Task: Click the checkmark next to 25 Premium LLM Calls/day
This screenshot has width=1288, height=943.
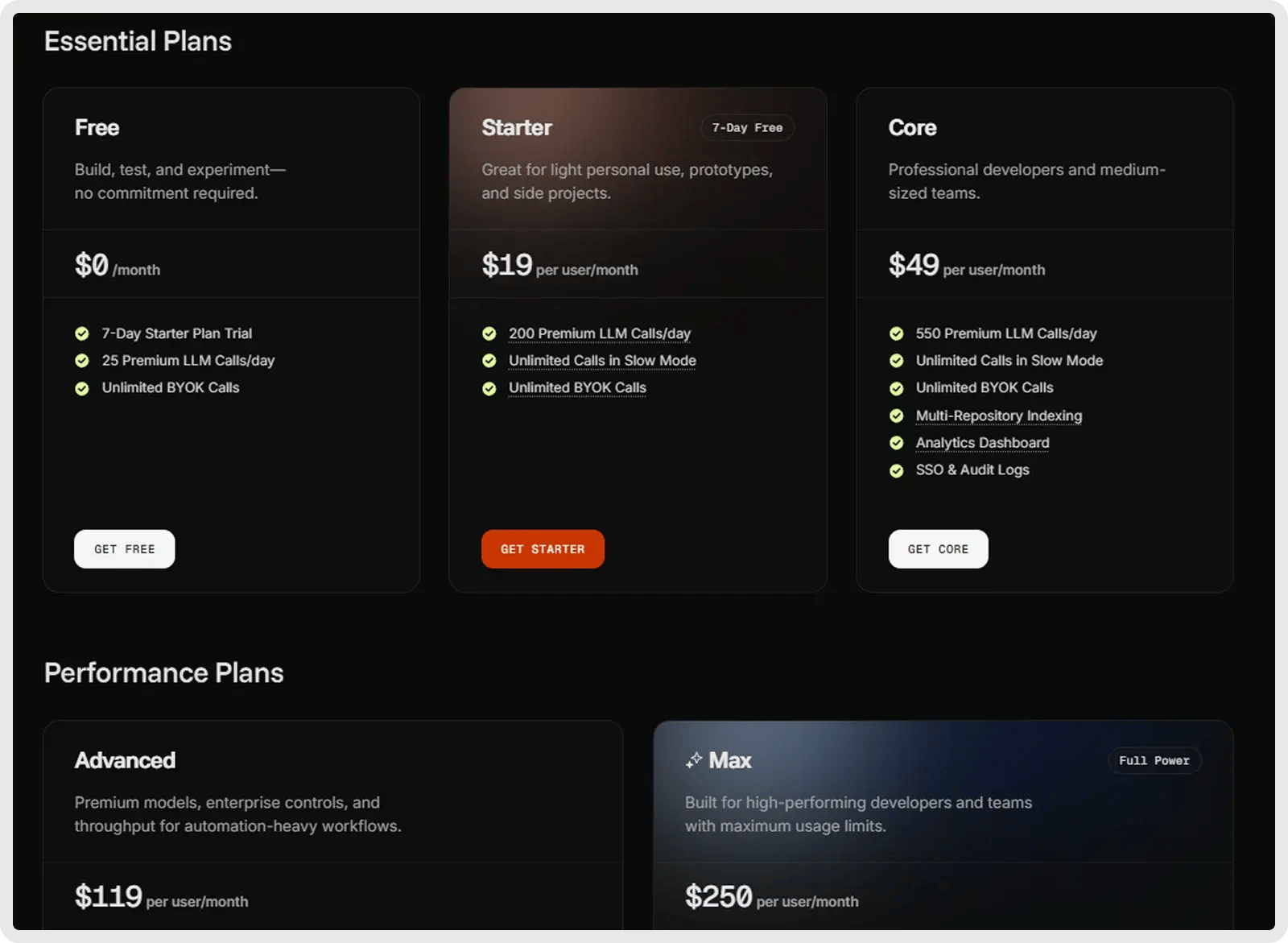Action: 82,361
